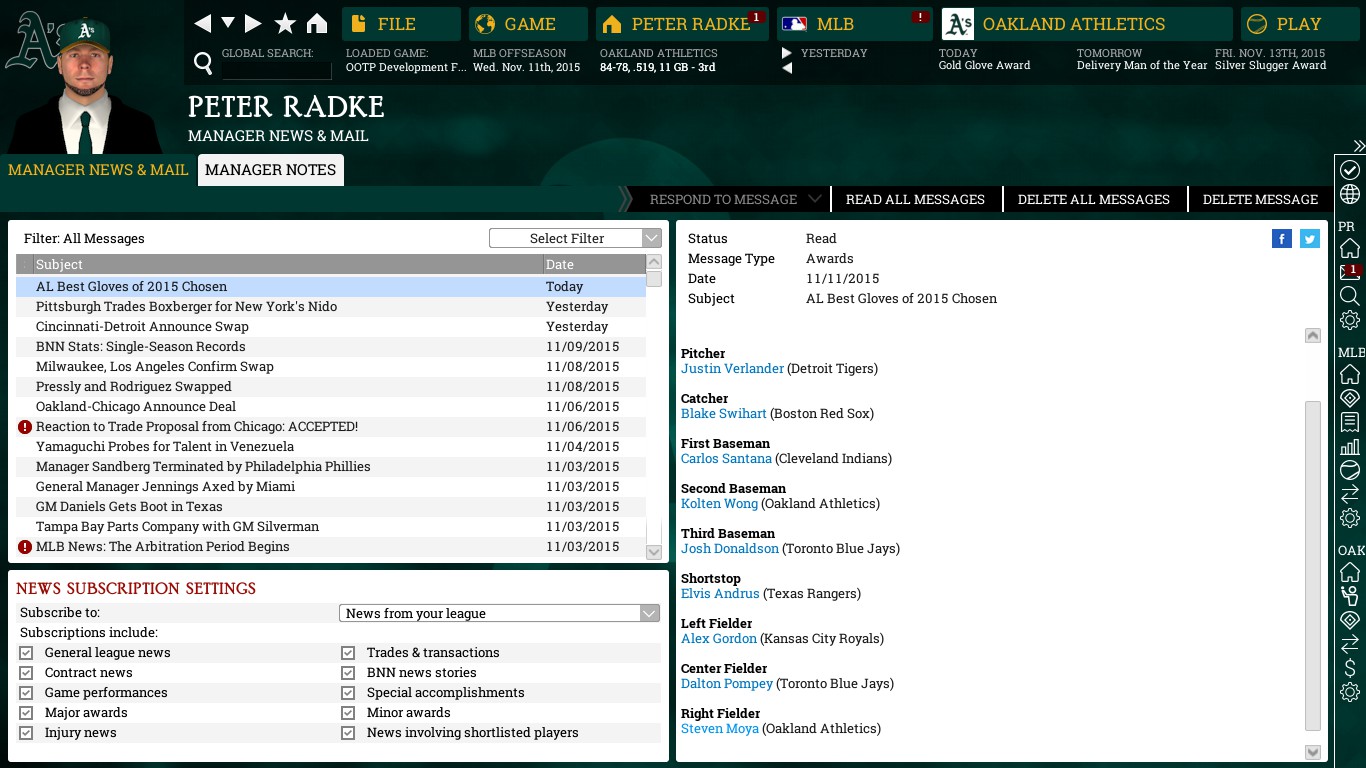The image size is (1366, 768).
Task: Switch to Manager Notes tab
Action: coord(271,170)
